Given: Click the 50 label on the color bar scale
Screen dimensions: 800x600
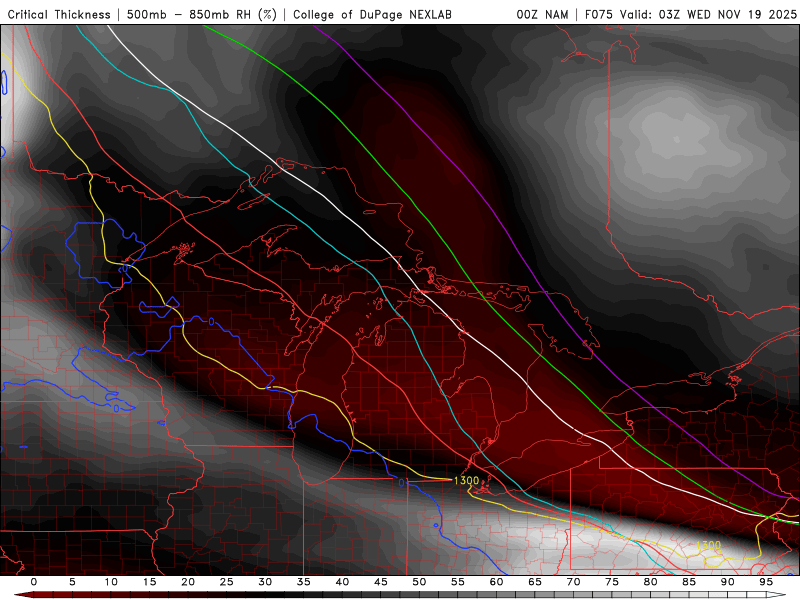Looking at the screenshot, I should [419, 582].
